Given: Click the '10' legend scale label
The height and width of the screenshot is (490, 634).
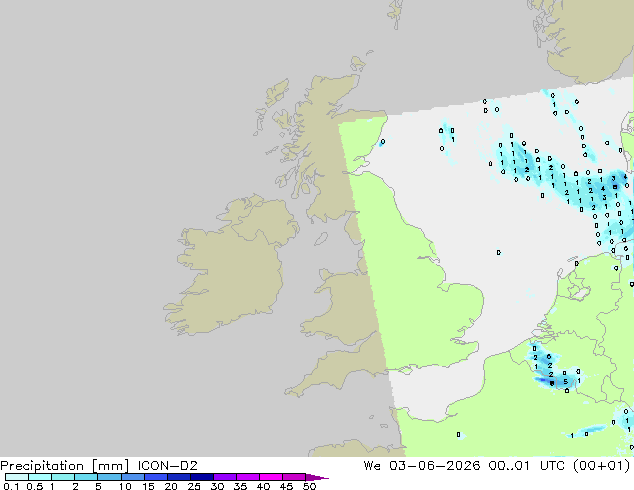Looking at the screenshot, I should coord(125,486).
